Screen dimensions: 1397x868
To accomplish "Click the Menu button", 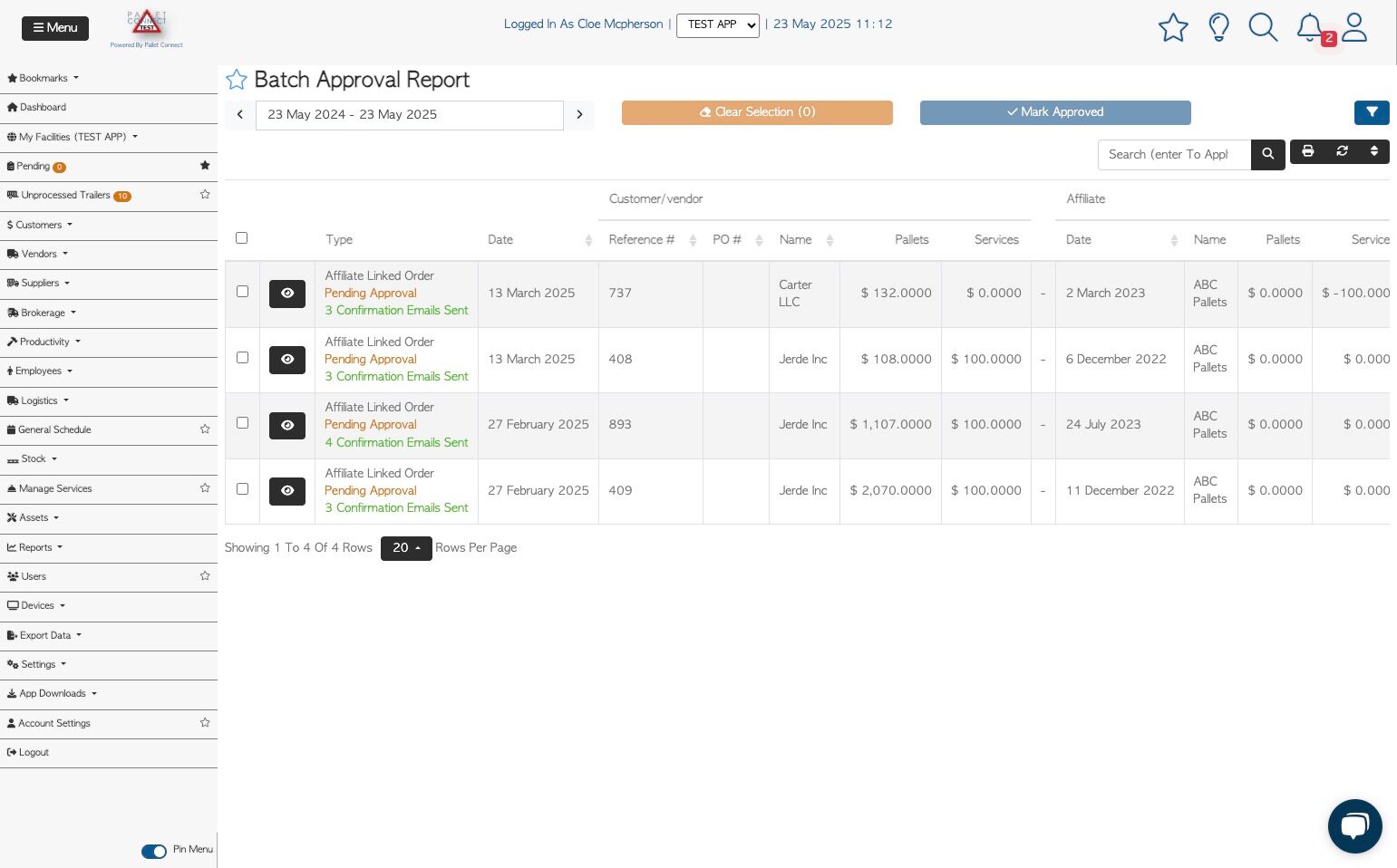I will pyautogui.click(x=55, y=28).
